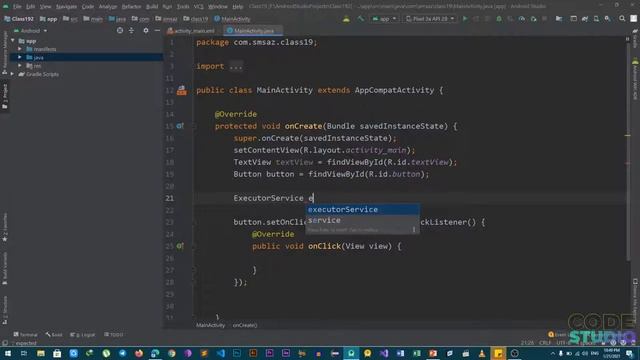Open Windows Start menu

pos(7,353)
